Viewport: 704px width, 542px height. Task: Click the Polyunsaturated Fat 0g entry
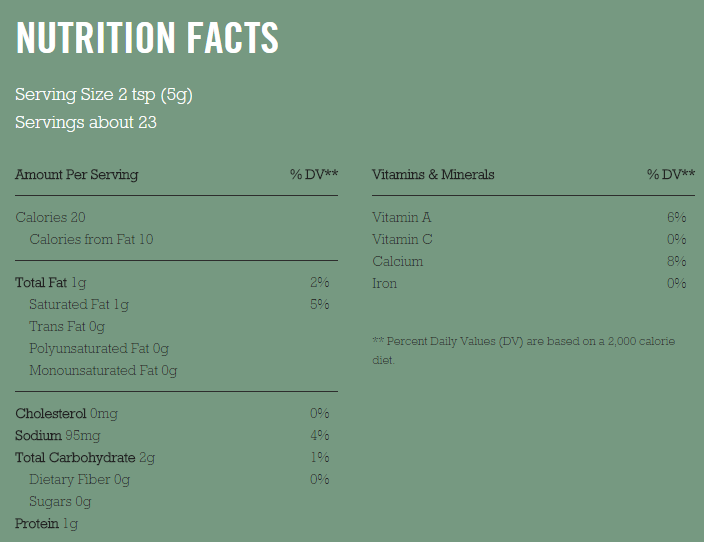coord(99,349)
